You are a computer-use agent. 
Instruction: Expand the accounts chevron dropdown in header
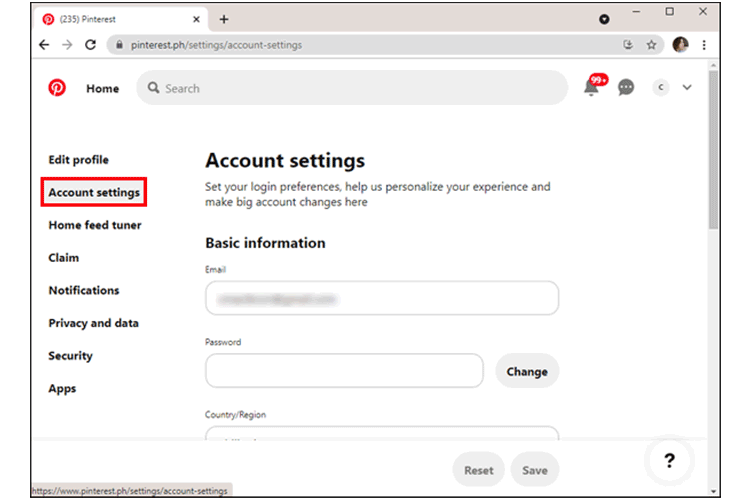pyautogui.click(x=687, y=88)
